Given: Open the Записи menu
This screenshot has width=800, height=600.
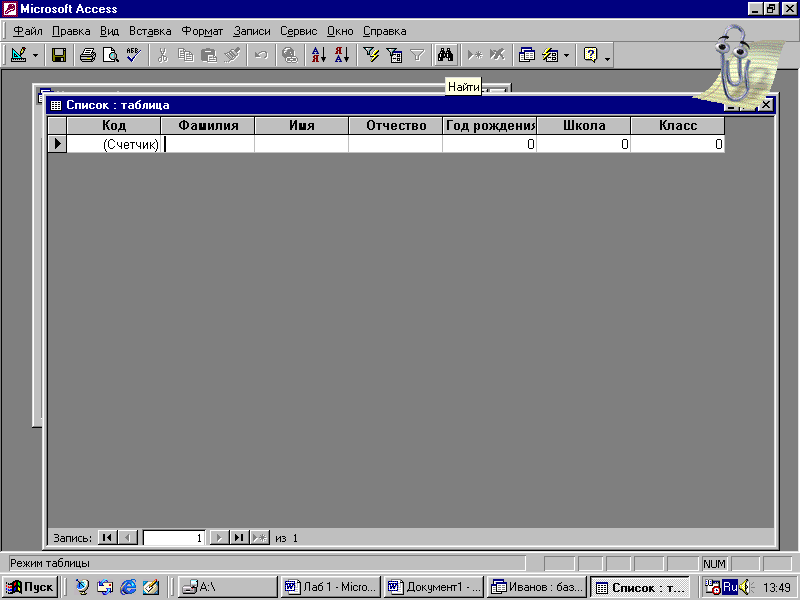Looking at the screenshot, I should (x=252, y=32).
